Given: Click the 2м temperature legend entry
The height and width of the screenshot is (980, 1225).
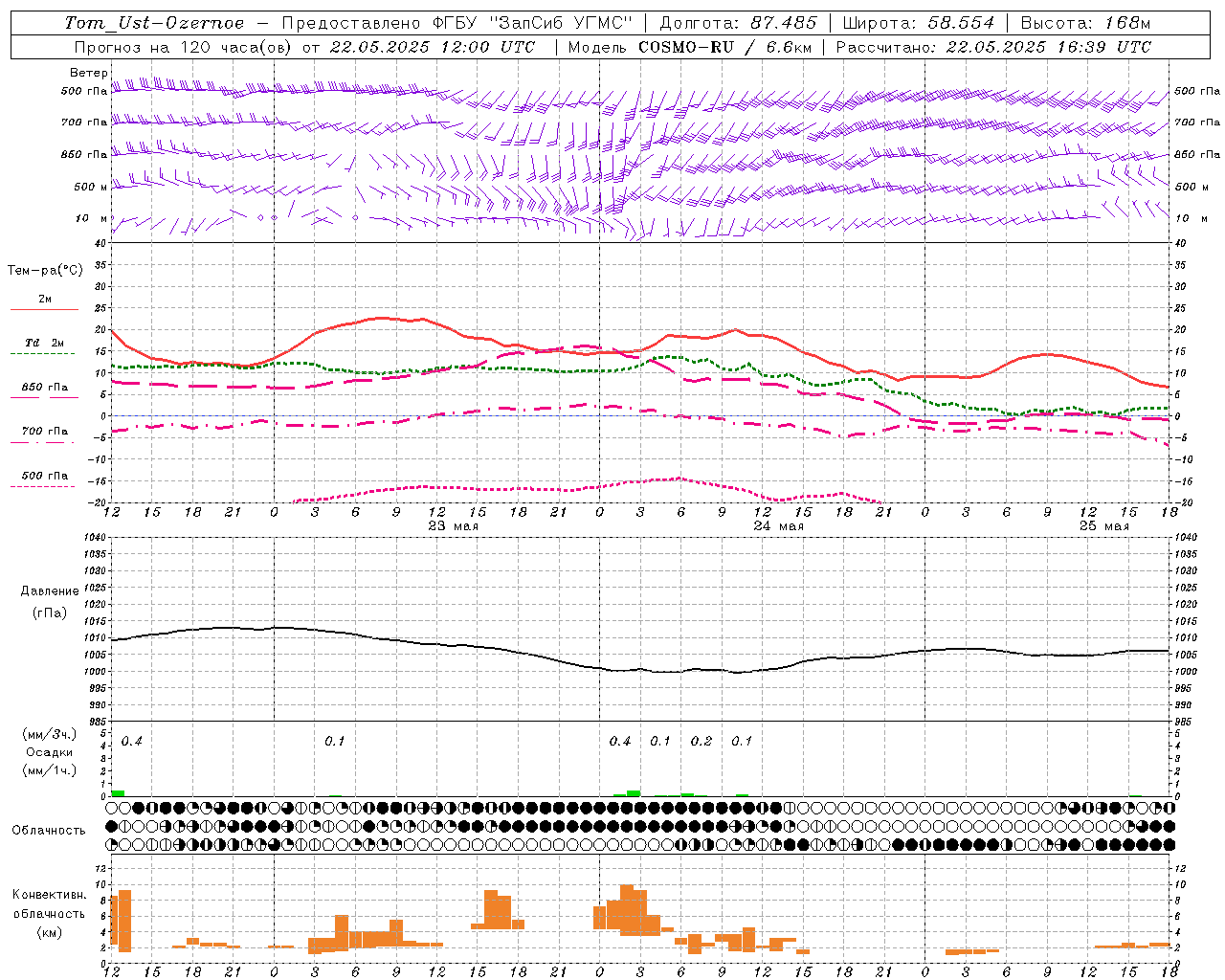Looking at the screenshot, I should click(45, 299).
